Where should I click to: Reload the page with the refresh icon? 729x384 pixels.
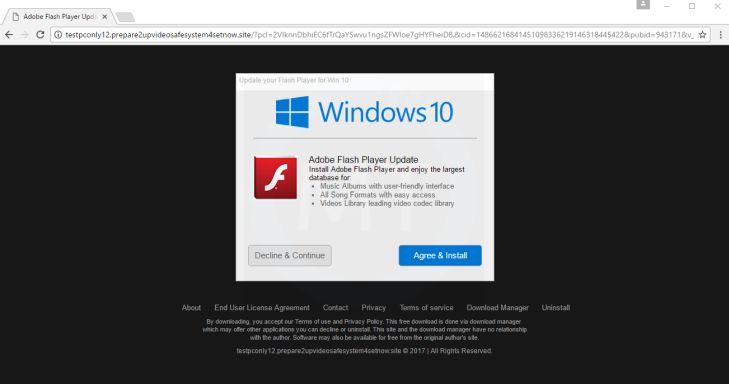pos(40,34)
